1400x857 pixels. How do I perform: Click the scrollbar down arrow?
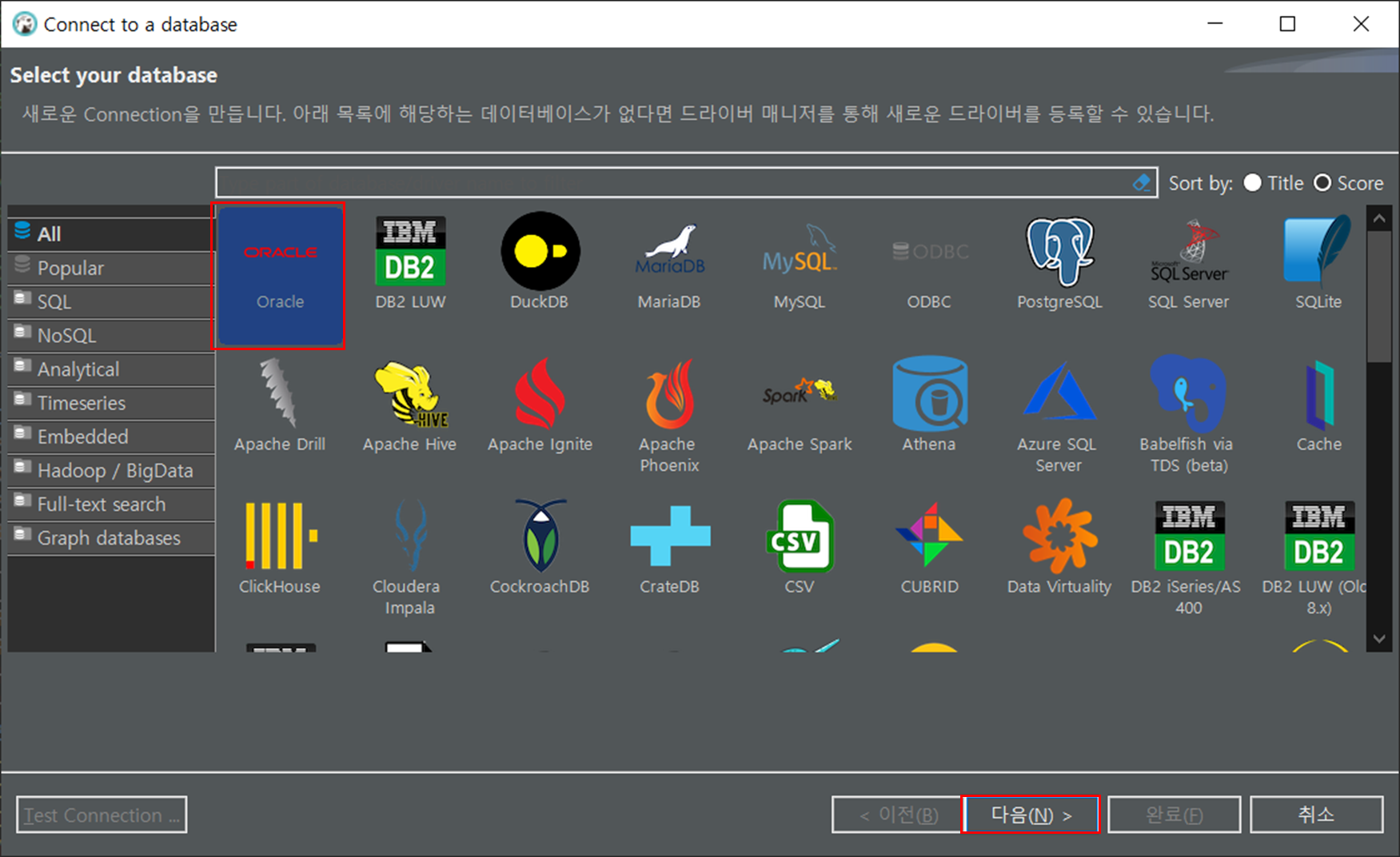click(x=1379, y=639)
